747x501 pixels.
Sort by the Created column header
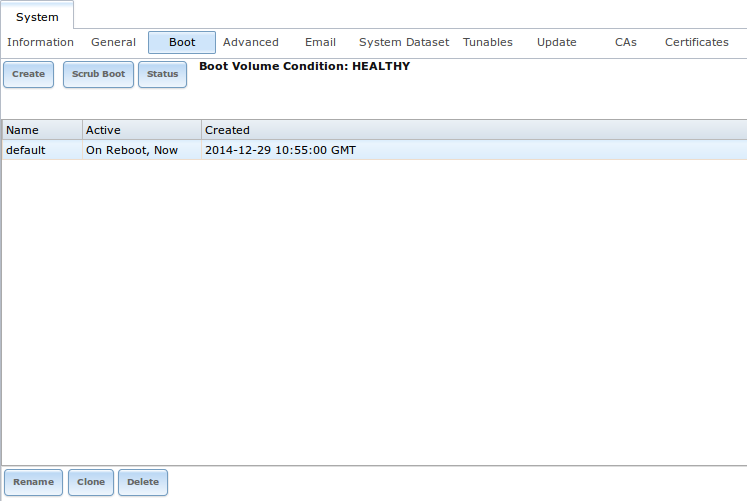pyautogui.click(x=474, y=130)
